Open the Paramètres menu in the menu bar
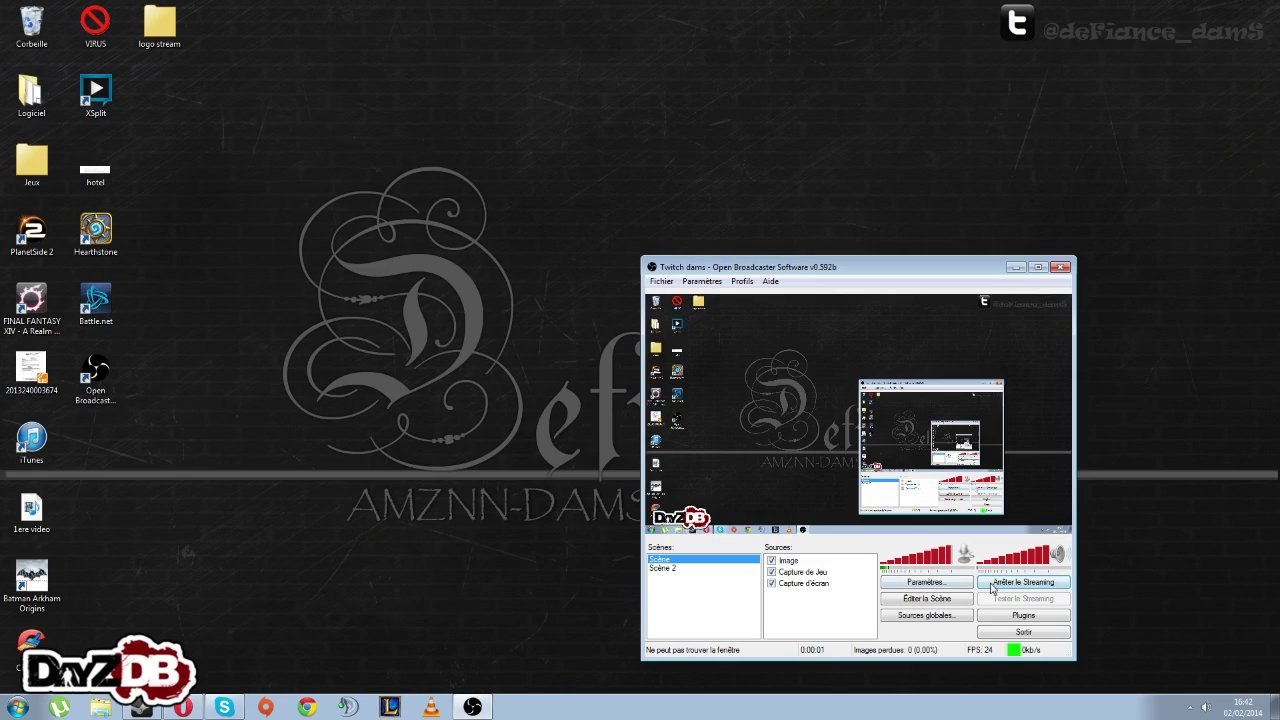This screenshot has height=720, width=1280. (702, 281)
